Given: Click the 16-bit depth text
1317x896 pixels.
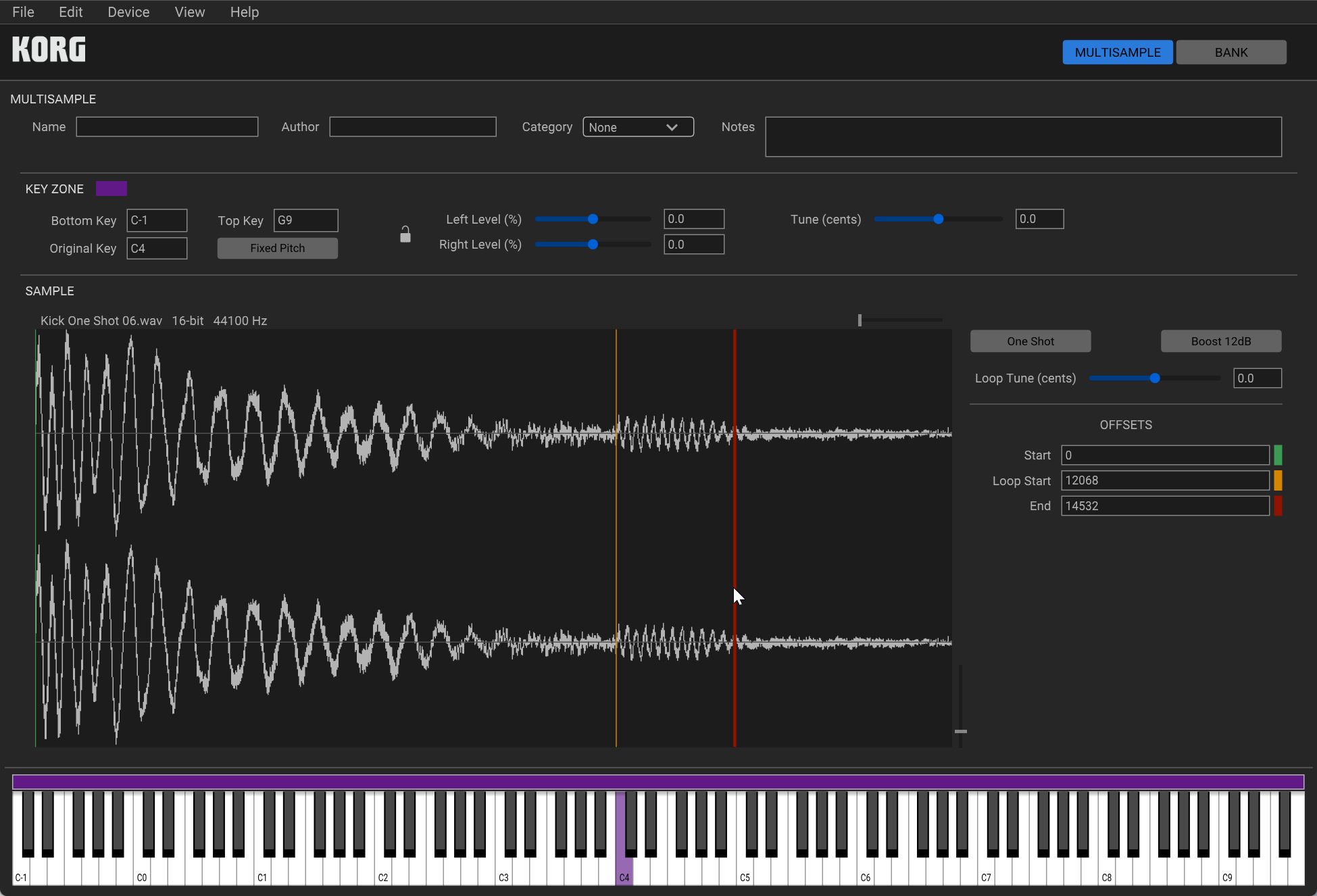Looking at the screenshot, I should click(x=188, y=321).
